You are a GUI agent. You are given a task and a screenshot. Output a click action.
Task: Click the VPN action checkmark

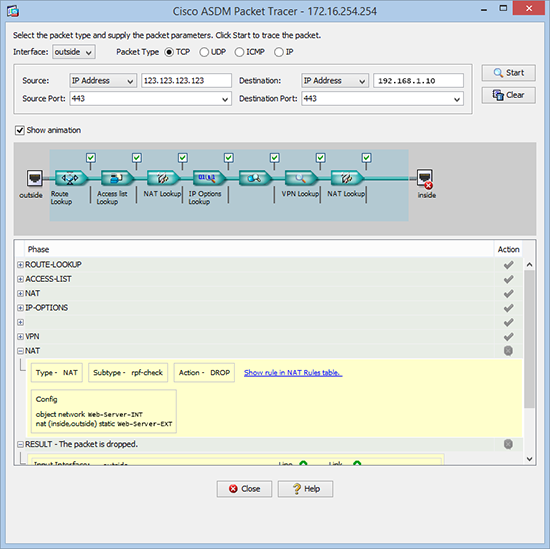[x=508, y=337]
